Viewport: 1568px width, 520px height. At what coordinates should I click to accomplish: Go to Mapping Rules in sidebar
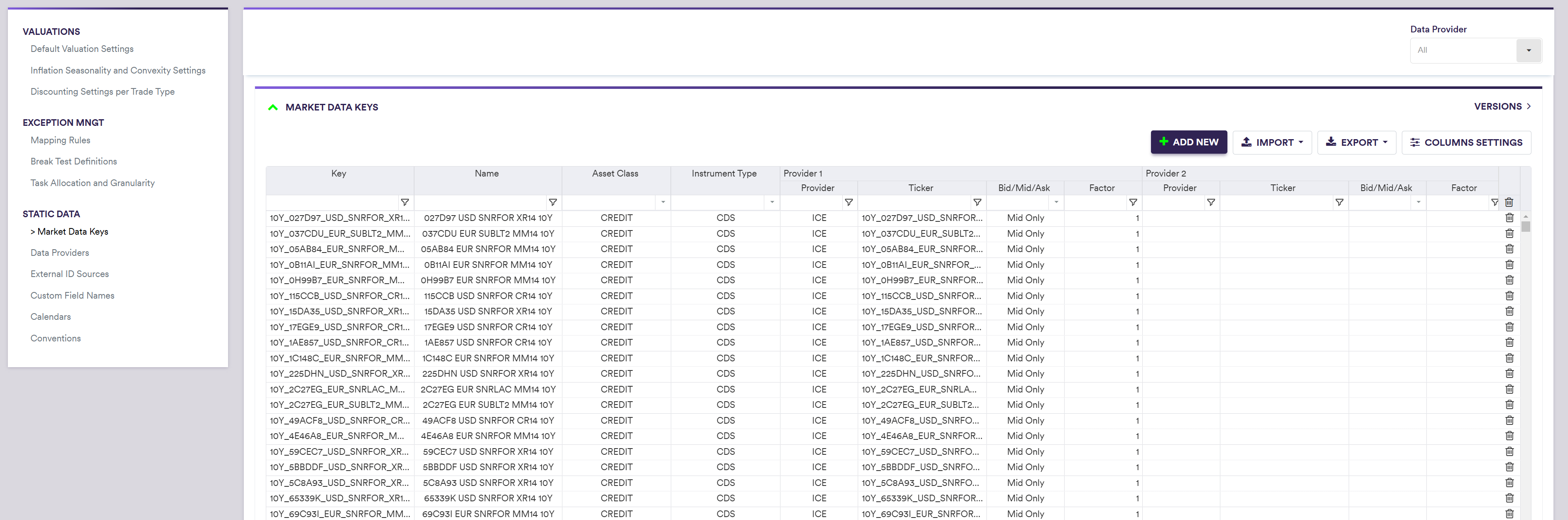(60, 140)
